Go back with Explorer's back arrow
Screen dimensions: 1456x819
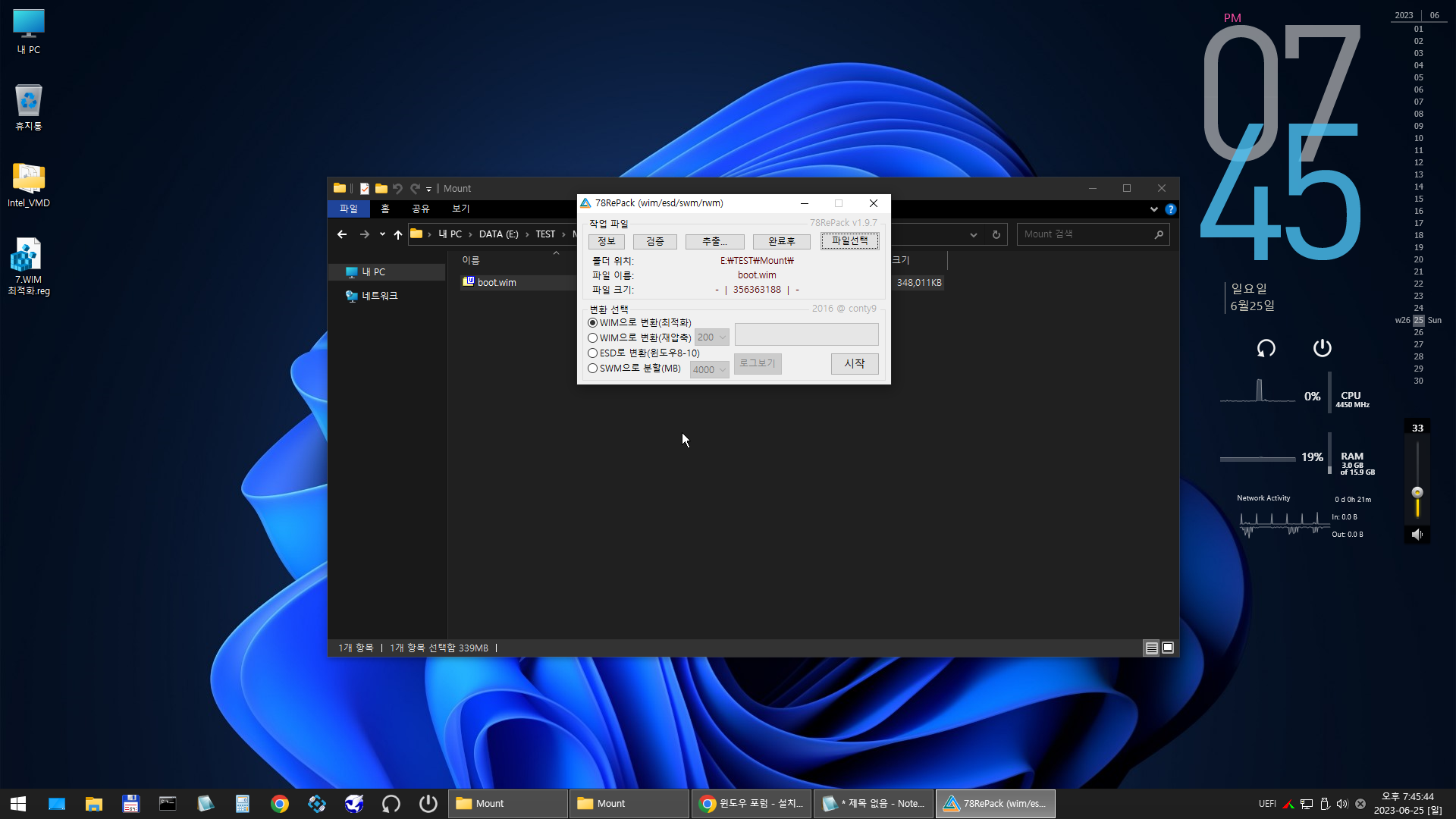342,234
